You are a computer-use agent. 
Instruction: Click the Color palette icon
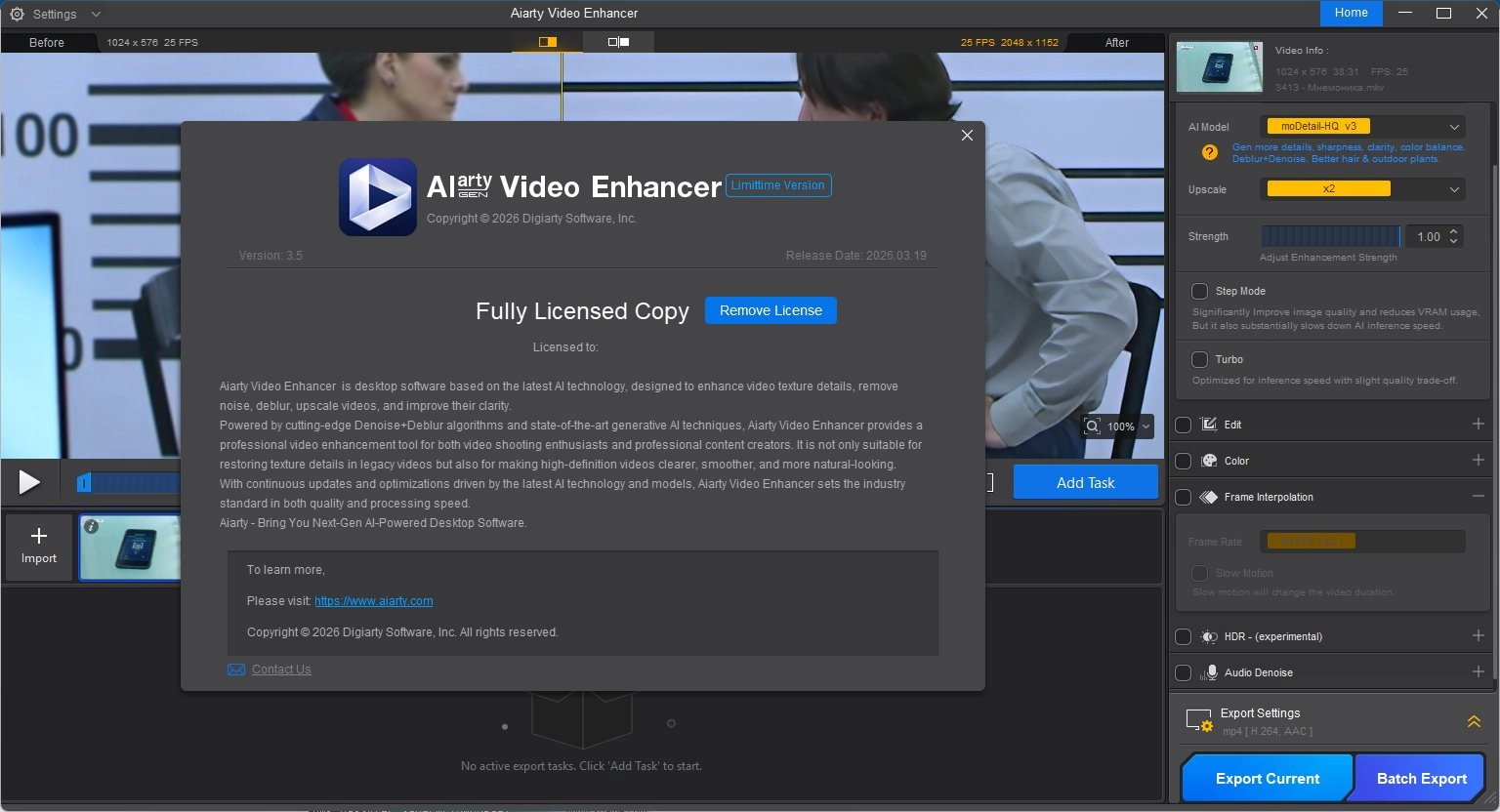(x=1208, y=461)
